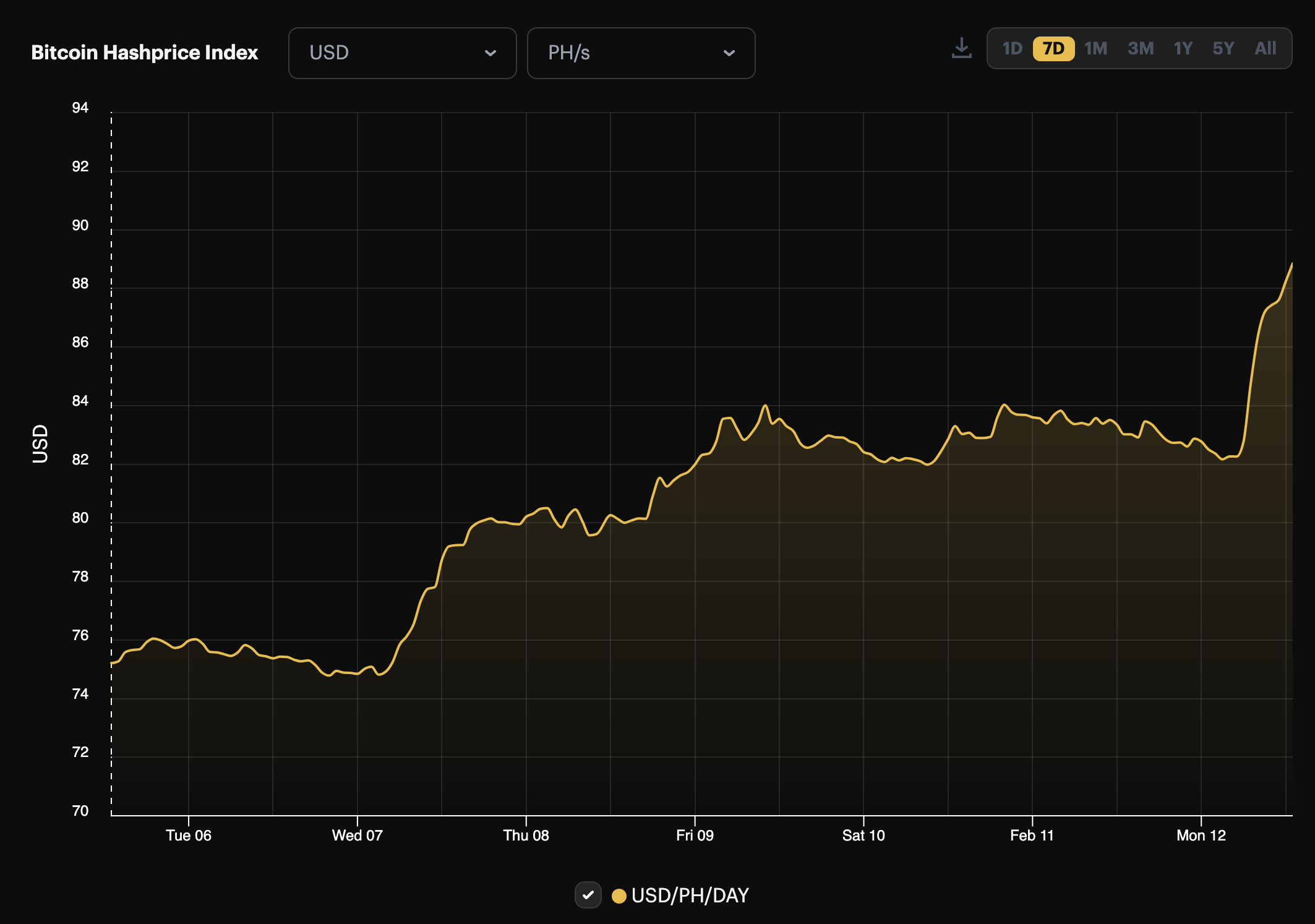This screenshot has height=924, width=1315.
Task: Click the download data icon
Action: 961,48
